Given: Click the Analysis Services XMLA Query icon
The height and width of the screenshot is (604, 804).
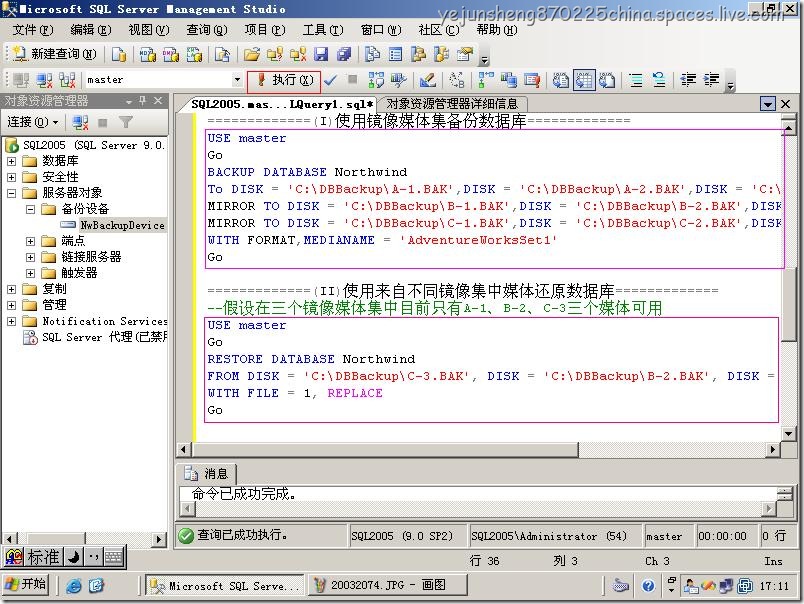Looking at the screenshot, I should point(194,54).
